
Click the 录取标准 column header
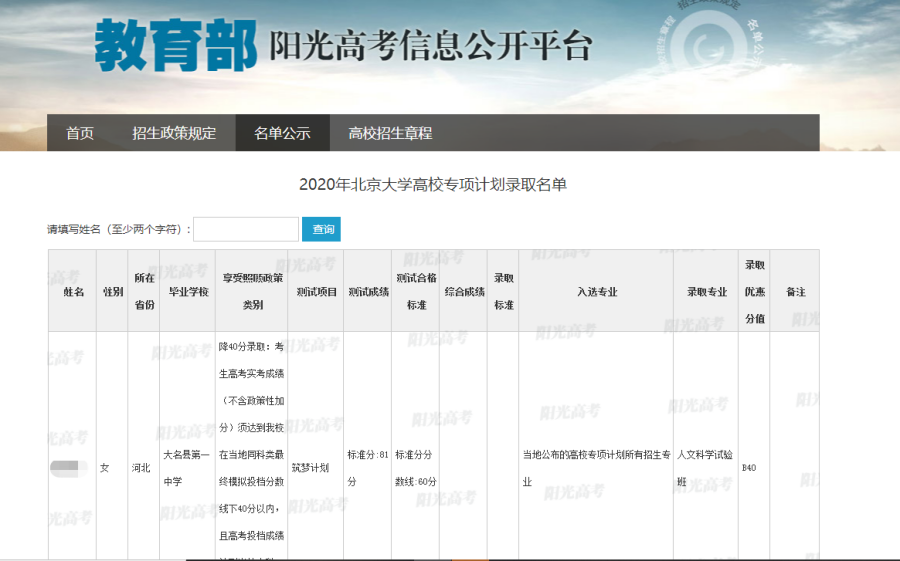[x=503, y=291]
